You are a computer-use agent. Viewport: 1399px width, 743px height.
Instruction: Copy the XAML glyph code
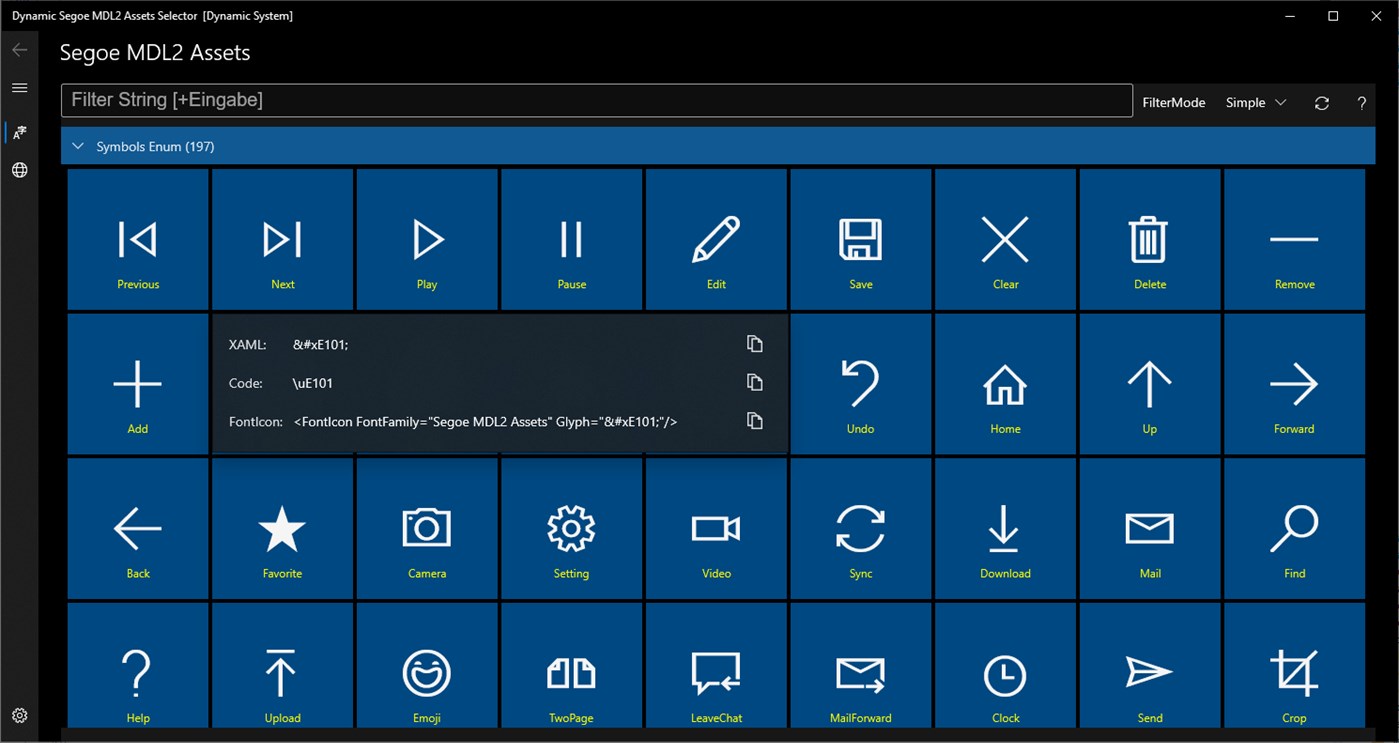pyautogui.click(x=755, y=344)
